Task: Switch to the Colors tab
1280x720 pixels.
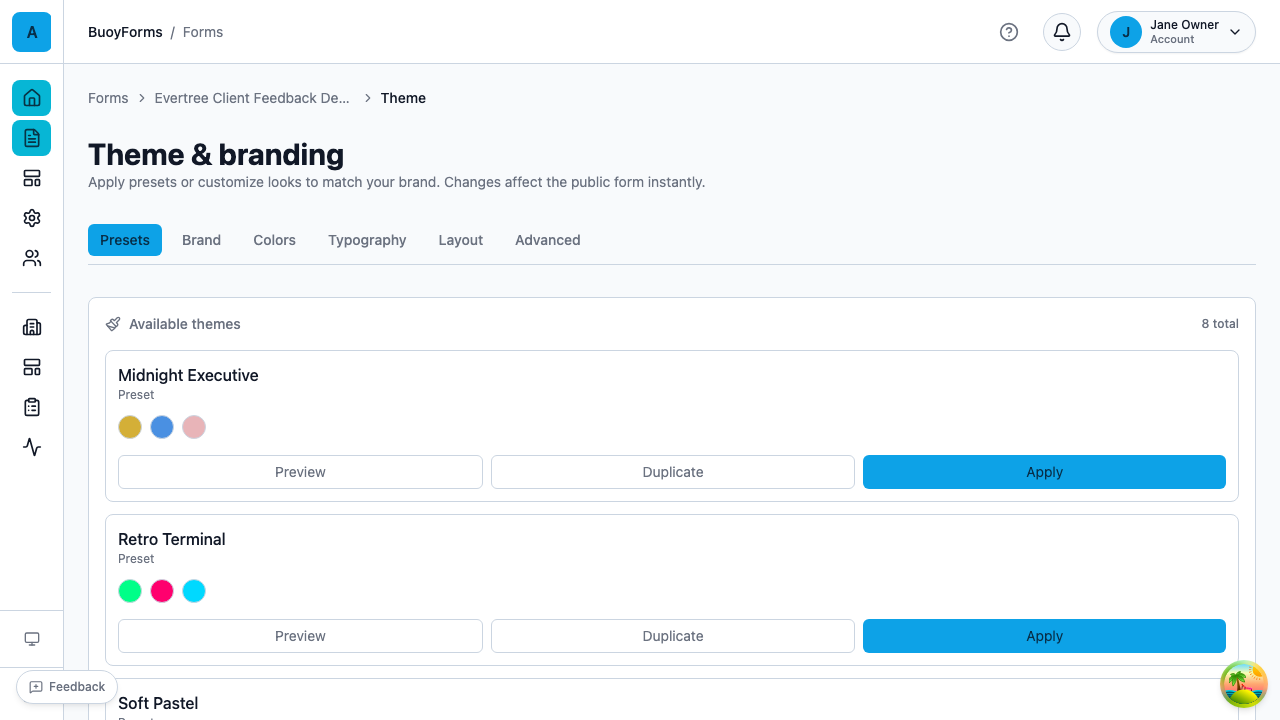Action: point(274,240)
